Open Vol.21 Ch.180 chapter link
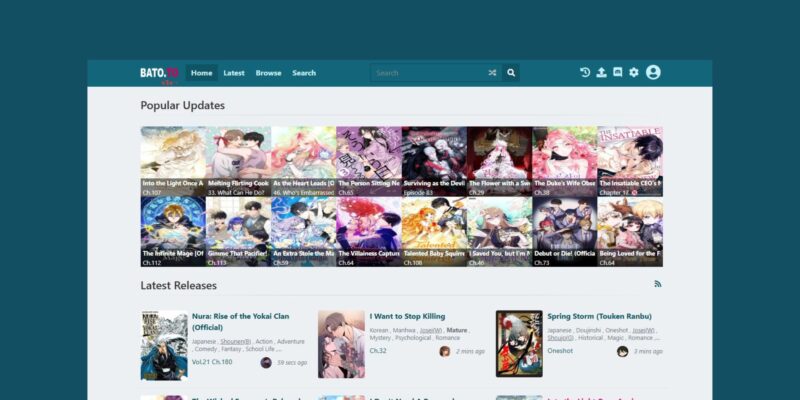800x400 pixels. pos(212,362)
